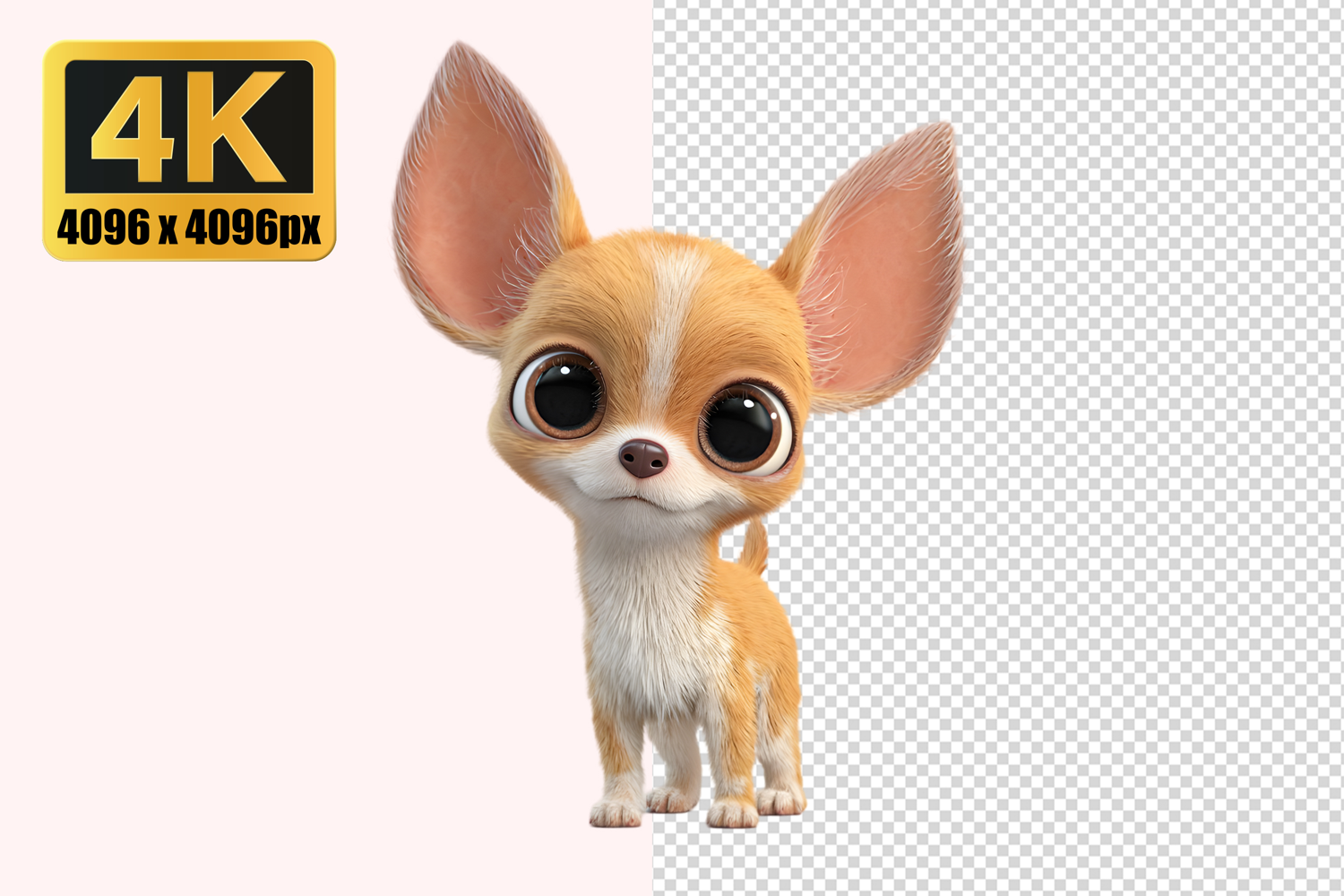
Task: Click the ear over the pink background
Action: pos(470,197)
